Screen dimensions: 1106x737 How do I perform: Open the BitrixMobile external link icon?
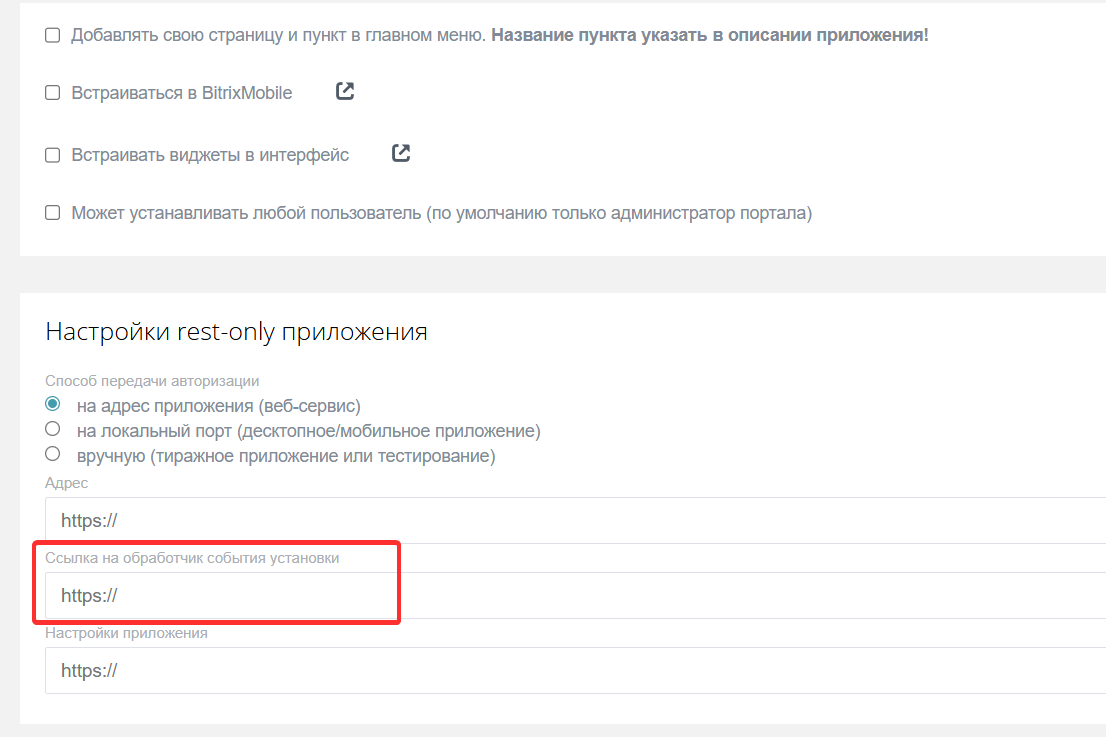(344, 90)
